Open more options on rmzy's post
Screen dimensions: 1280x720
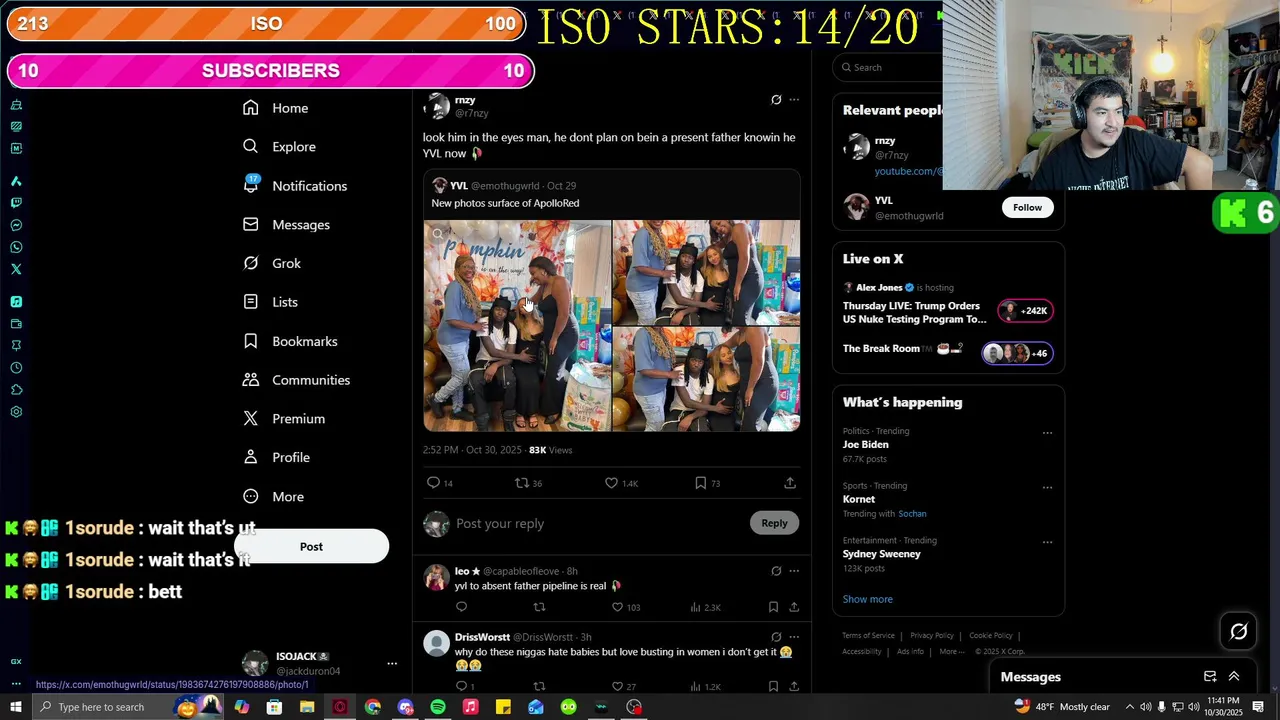click(x=794, y=100)
